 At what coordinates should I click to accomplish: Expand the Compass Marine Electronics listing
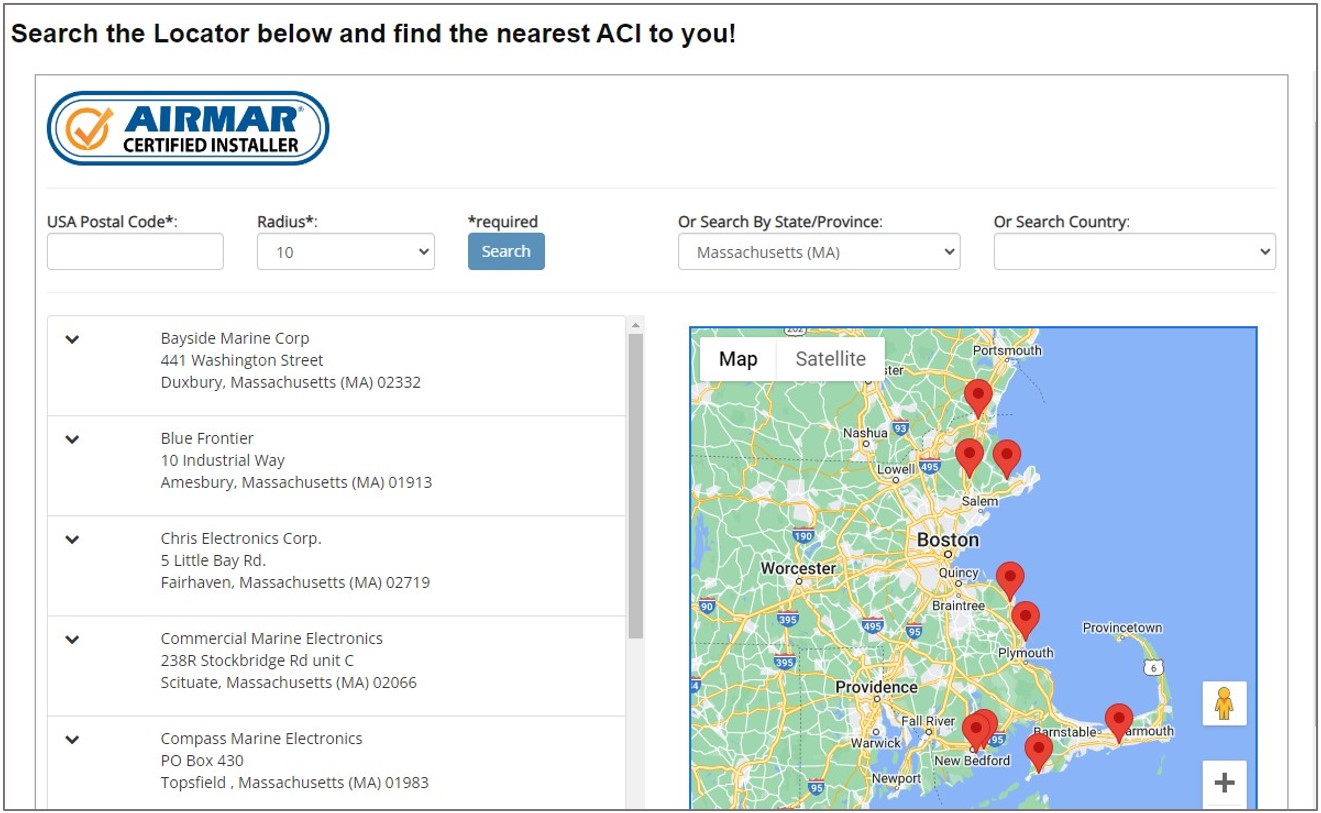(x=71, y=740)
